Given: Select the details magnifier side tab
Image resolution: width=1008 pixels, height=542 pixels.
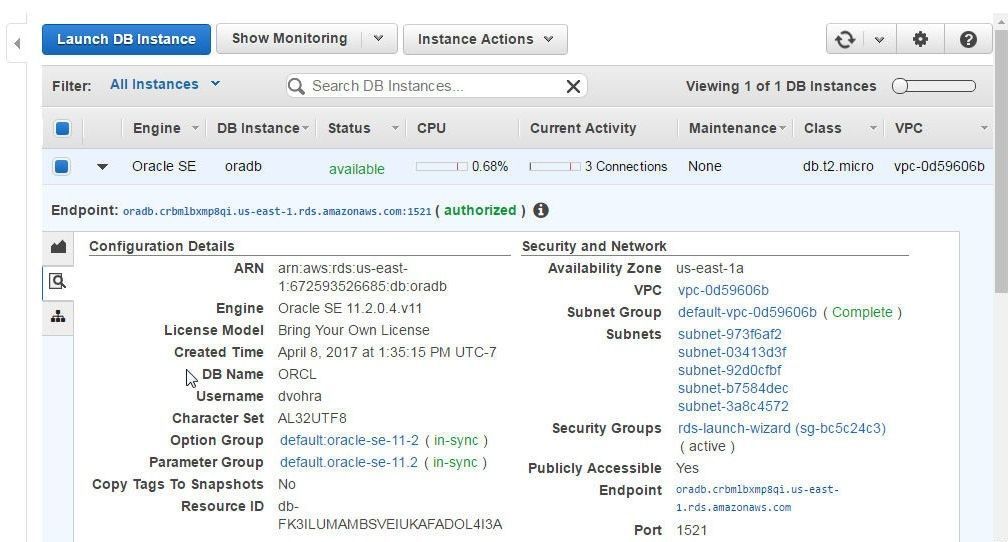Looking at the screenshot, I should (x=58, y=282).
